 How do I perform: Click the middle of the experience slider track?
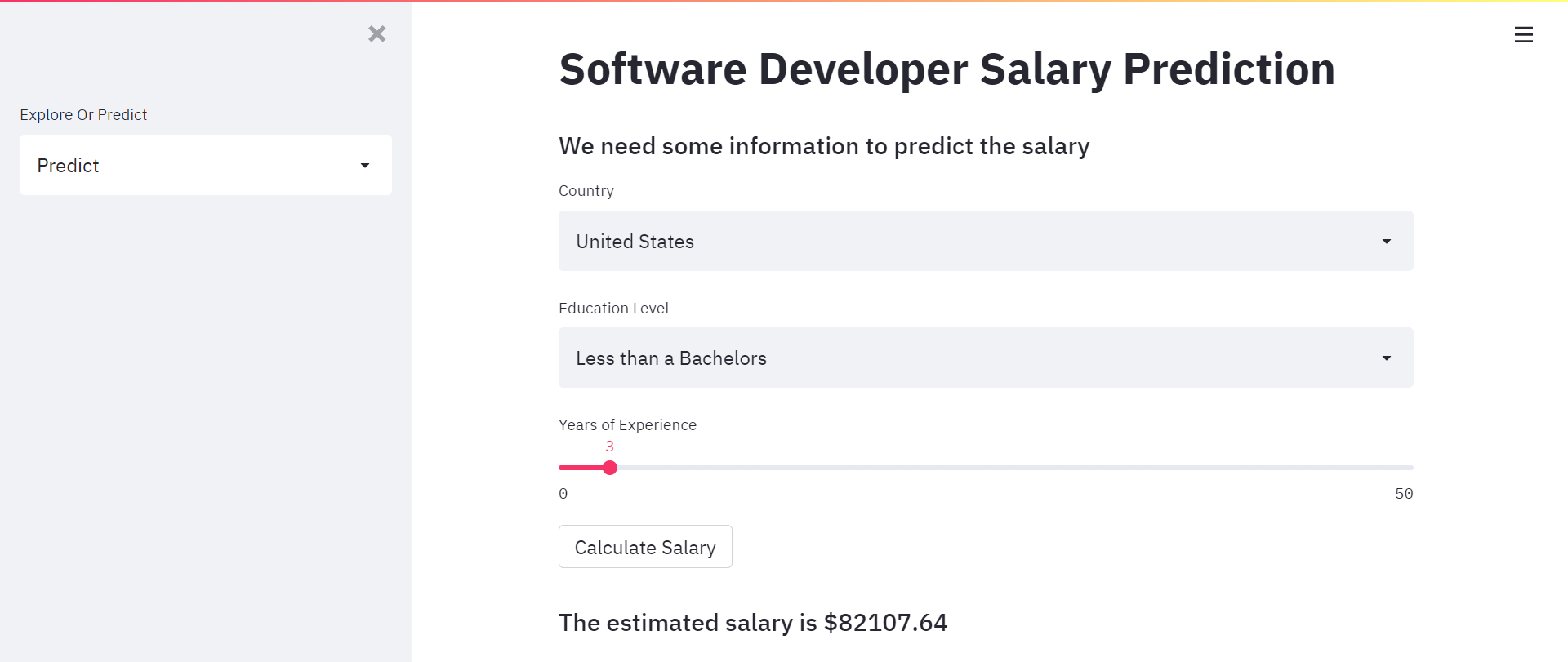pyautogui.click(x=986, y=468)
